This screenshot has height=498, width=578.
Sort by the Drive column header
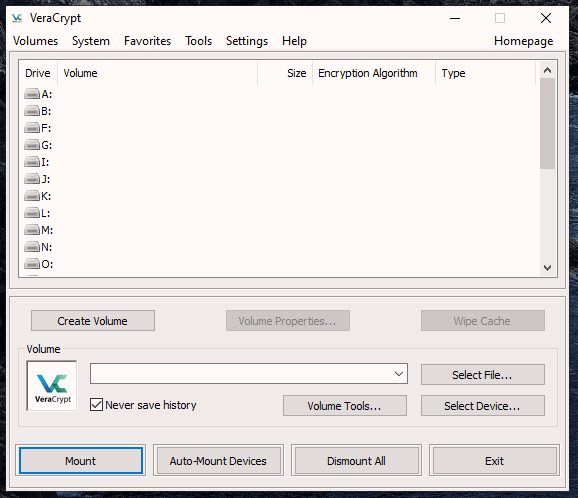(x=38, y=73)
